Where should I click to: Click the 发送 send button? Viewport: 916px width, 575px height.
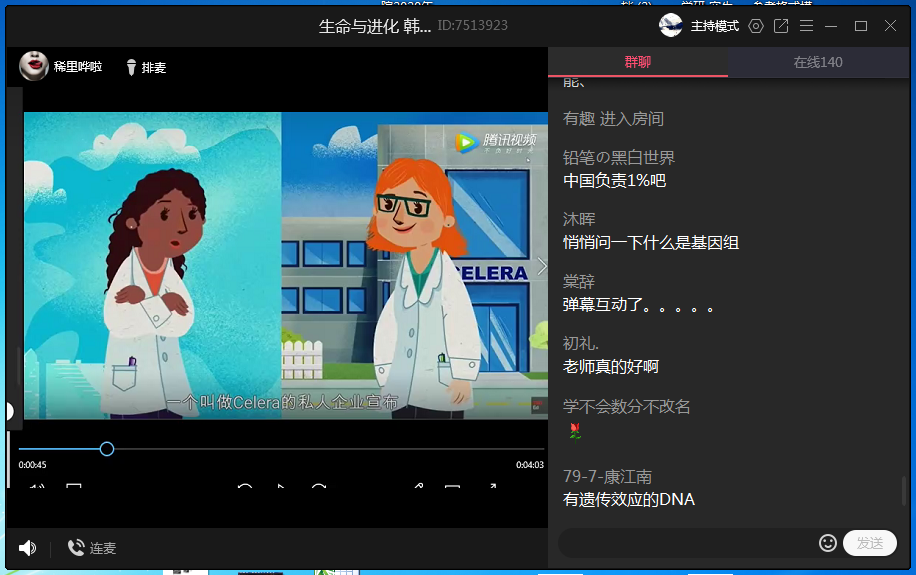[869, 543]
